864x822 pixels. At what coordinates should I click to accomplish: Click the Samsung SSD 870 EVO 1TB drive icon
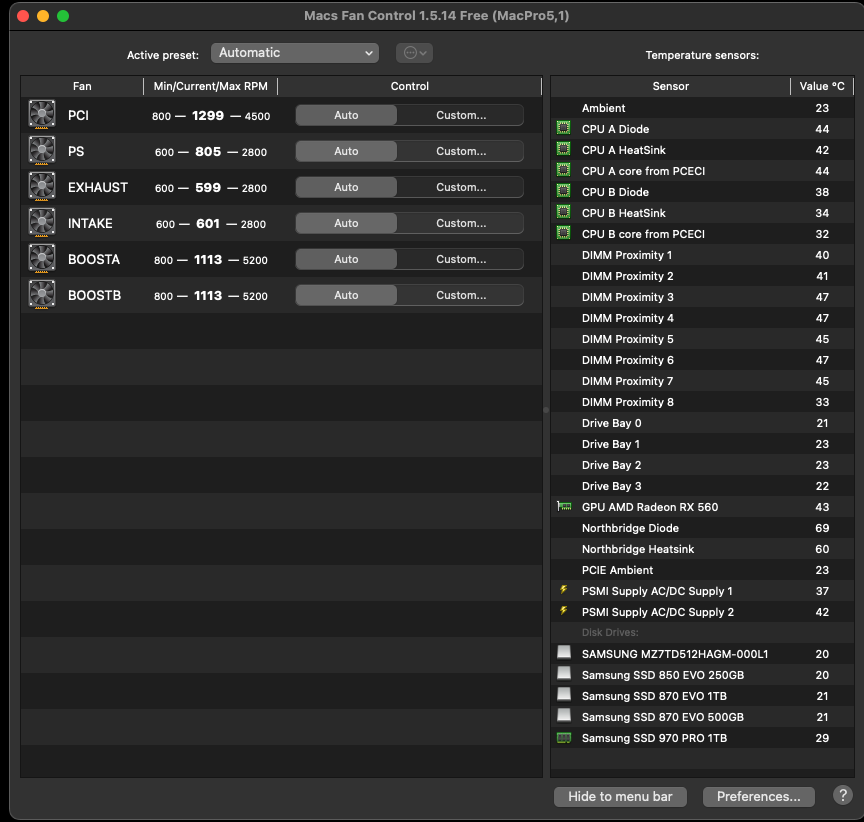[564, 694]
